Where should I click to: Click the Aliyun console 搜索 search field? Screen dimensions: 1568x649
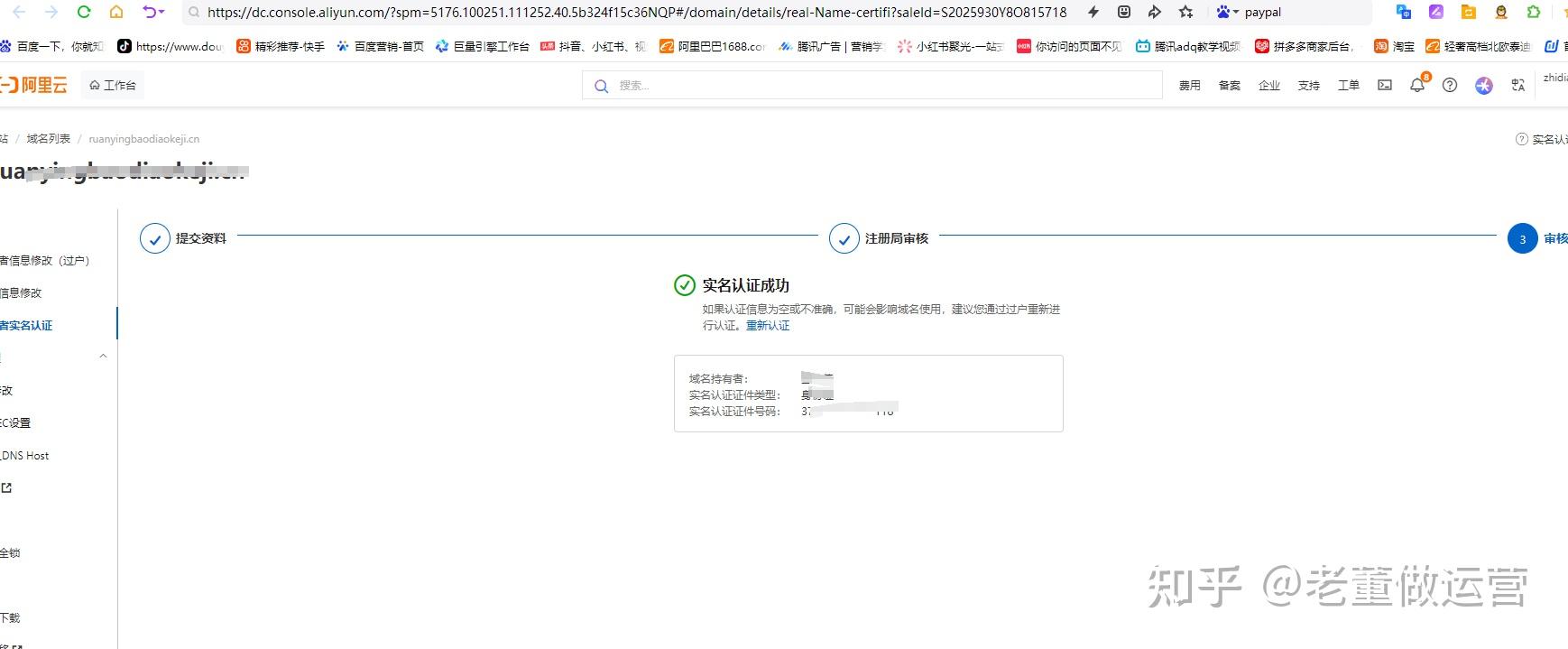tap(872, 86)
